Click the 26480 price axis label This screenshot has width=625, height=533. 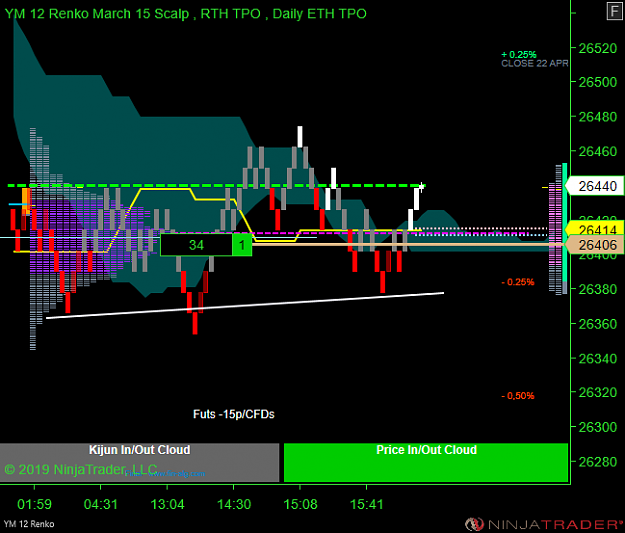(x=597, y=117)
